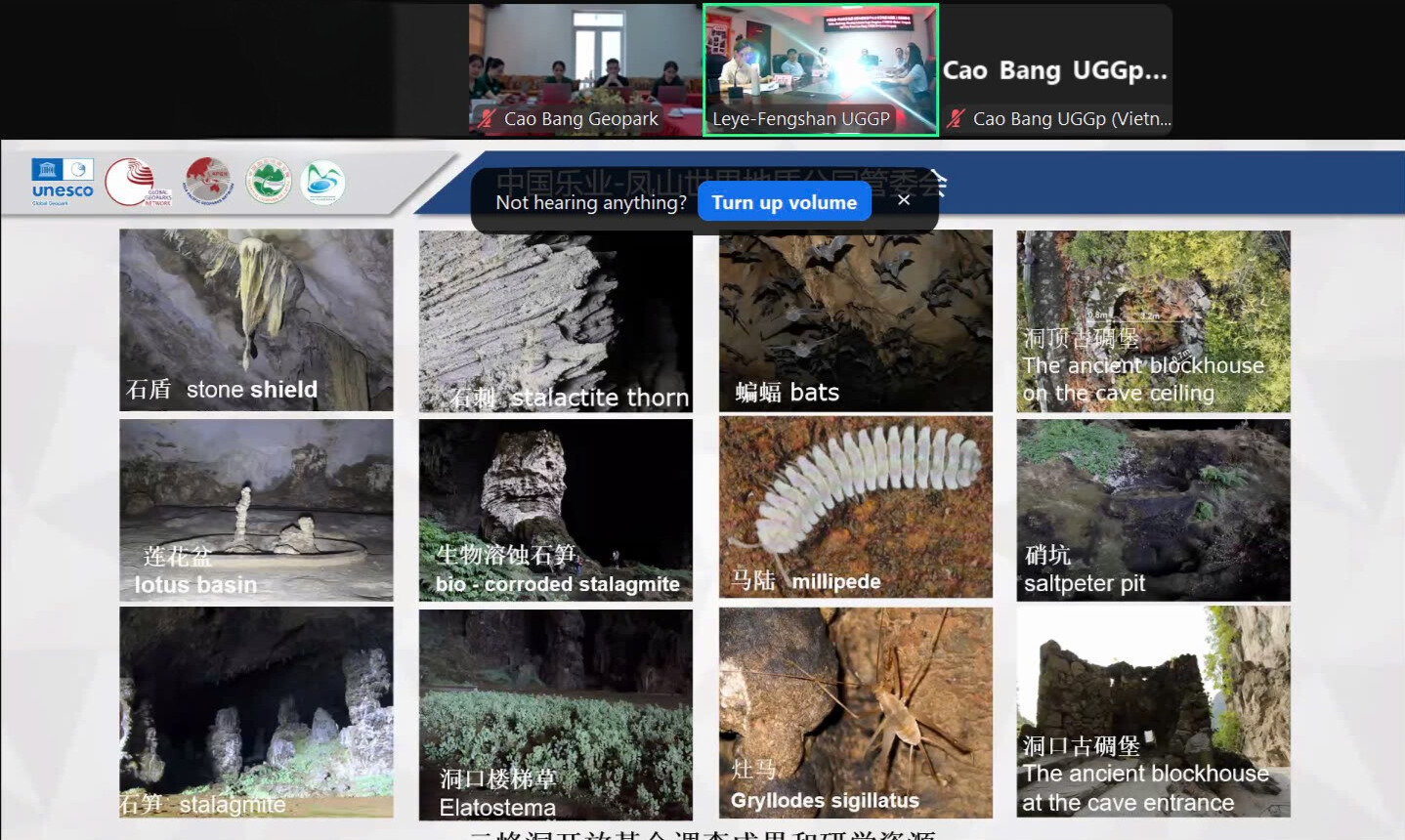This screenshot has height=840, width=1405.
Task: Click the 'millipede' caption
Action: 836,582
